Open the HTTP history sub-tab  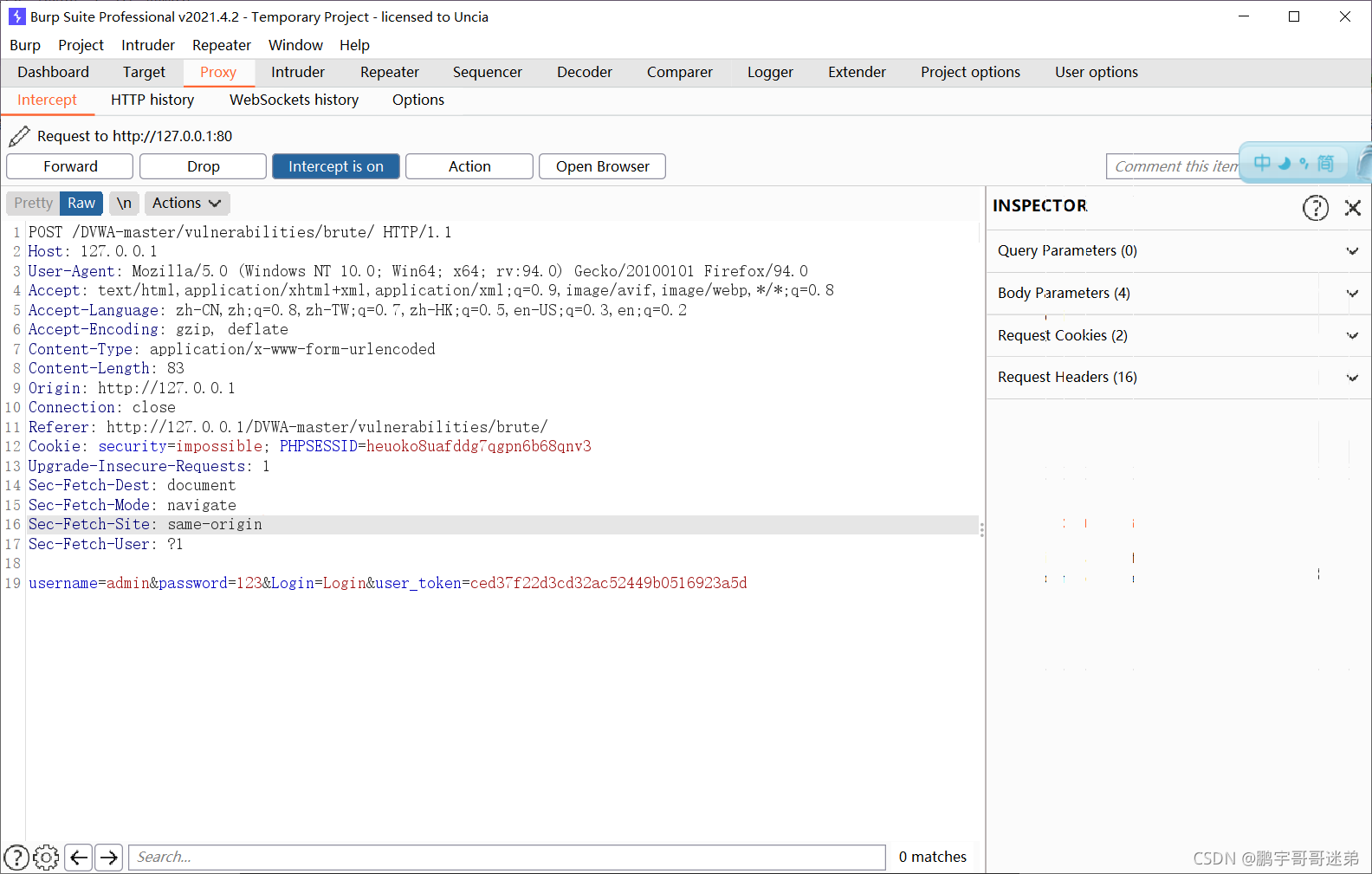(x=152, y=100)
